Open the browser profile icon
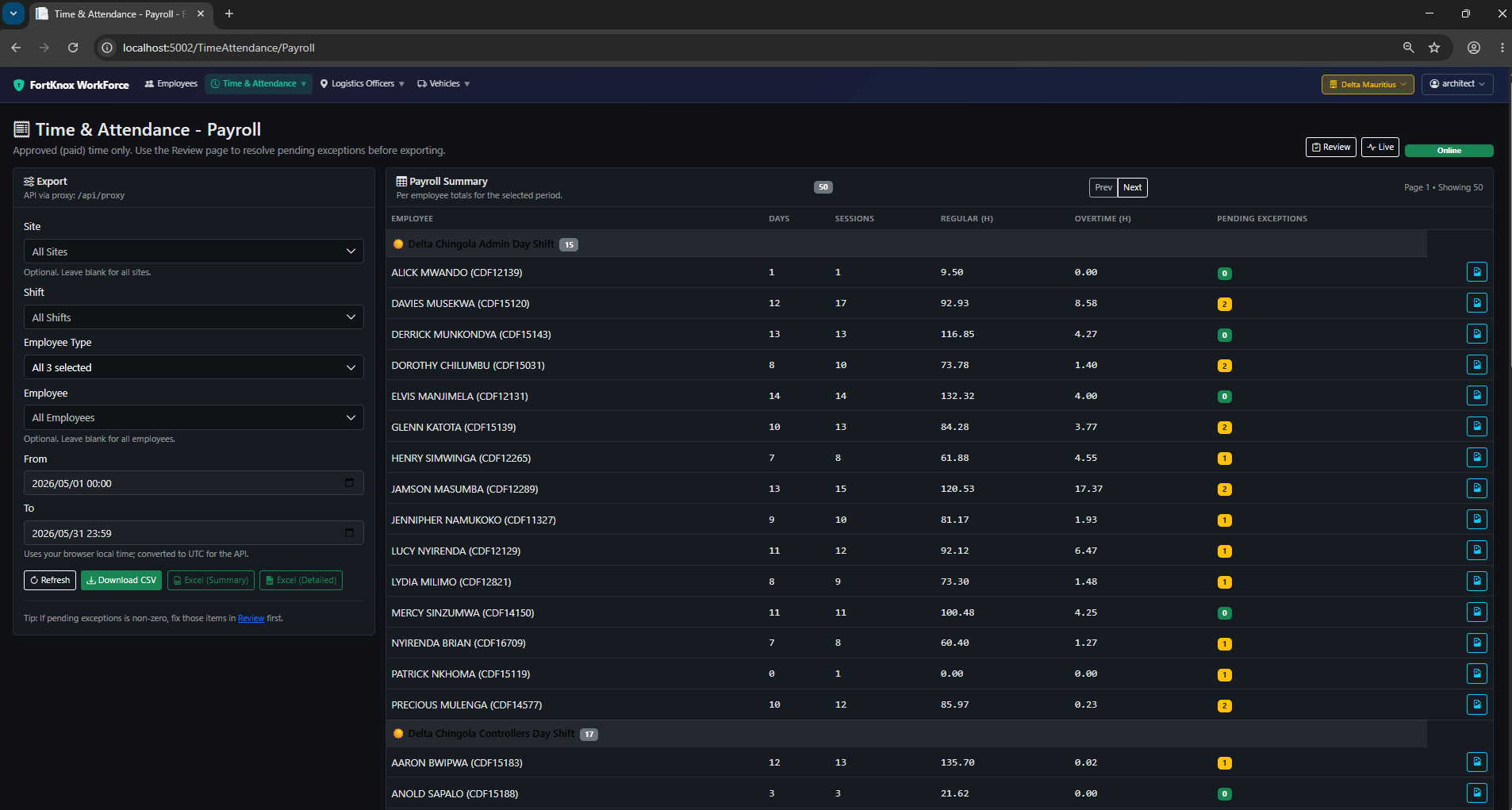Image resolution: width=1512 pixels, height=810 pixels. (x=1474, y=48)
